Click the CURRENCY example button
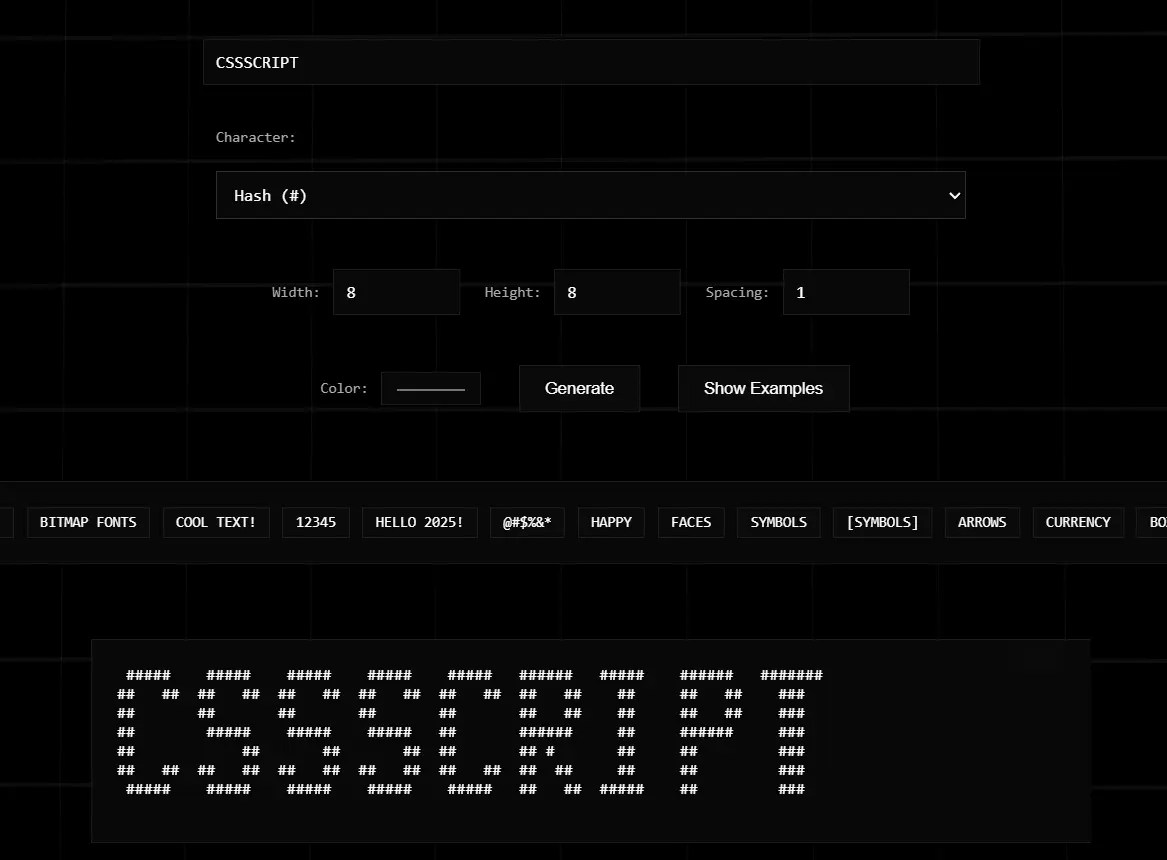This screenshot has height=860, width=1167. 1078,521
